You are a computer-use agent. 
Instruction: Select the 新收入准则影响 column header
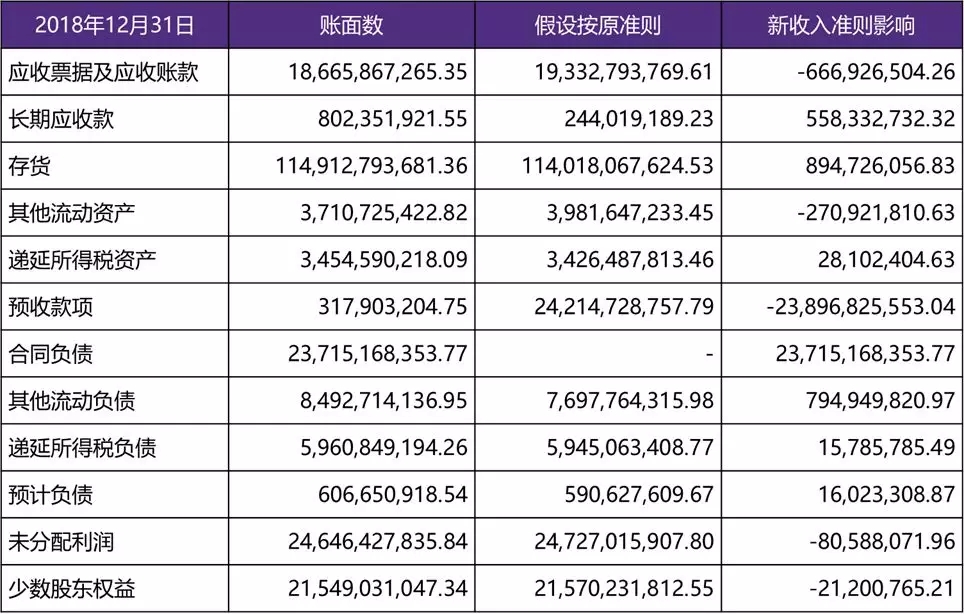coord(841,25)
